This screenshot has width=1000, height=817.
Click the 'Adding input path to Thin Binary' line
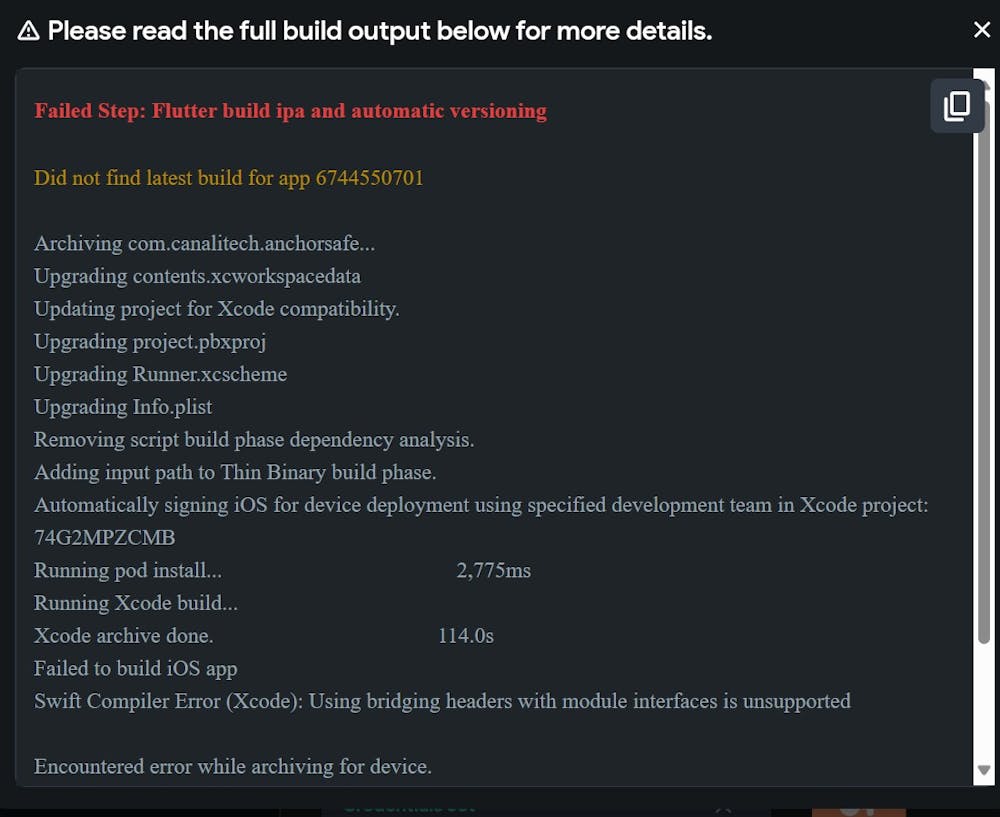[x=235, y=472]
